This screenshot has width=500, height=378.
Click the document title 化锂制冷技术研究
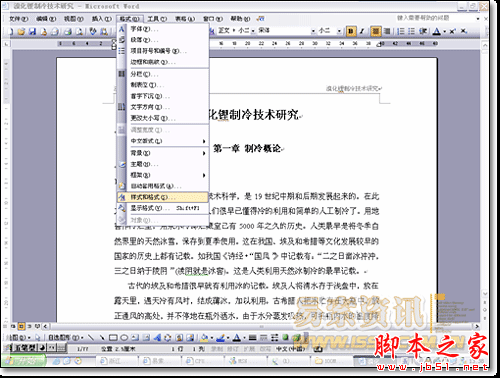click(x=254, y=115)
